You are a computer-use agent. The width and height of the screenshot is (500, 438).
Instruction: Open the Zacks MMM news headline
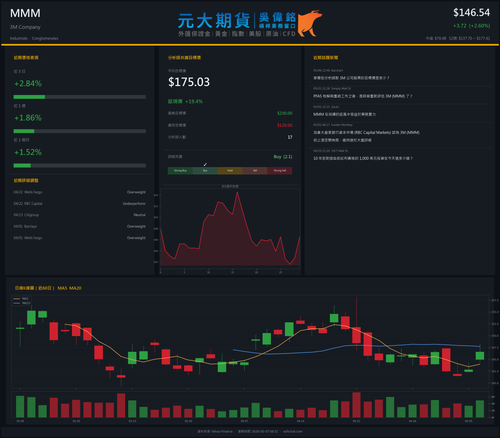pyautogui.click(x=344, y=114)
